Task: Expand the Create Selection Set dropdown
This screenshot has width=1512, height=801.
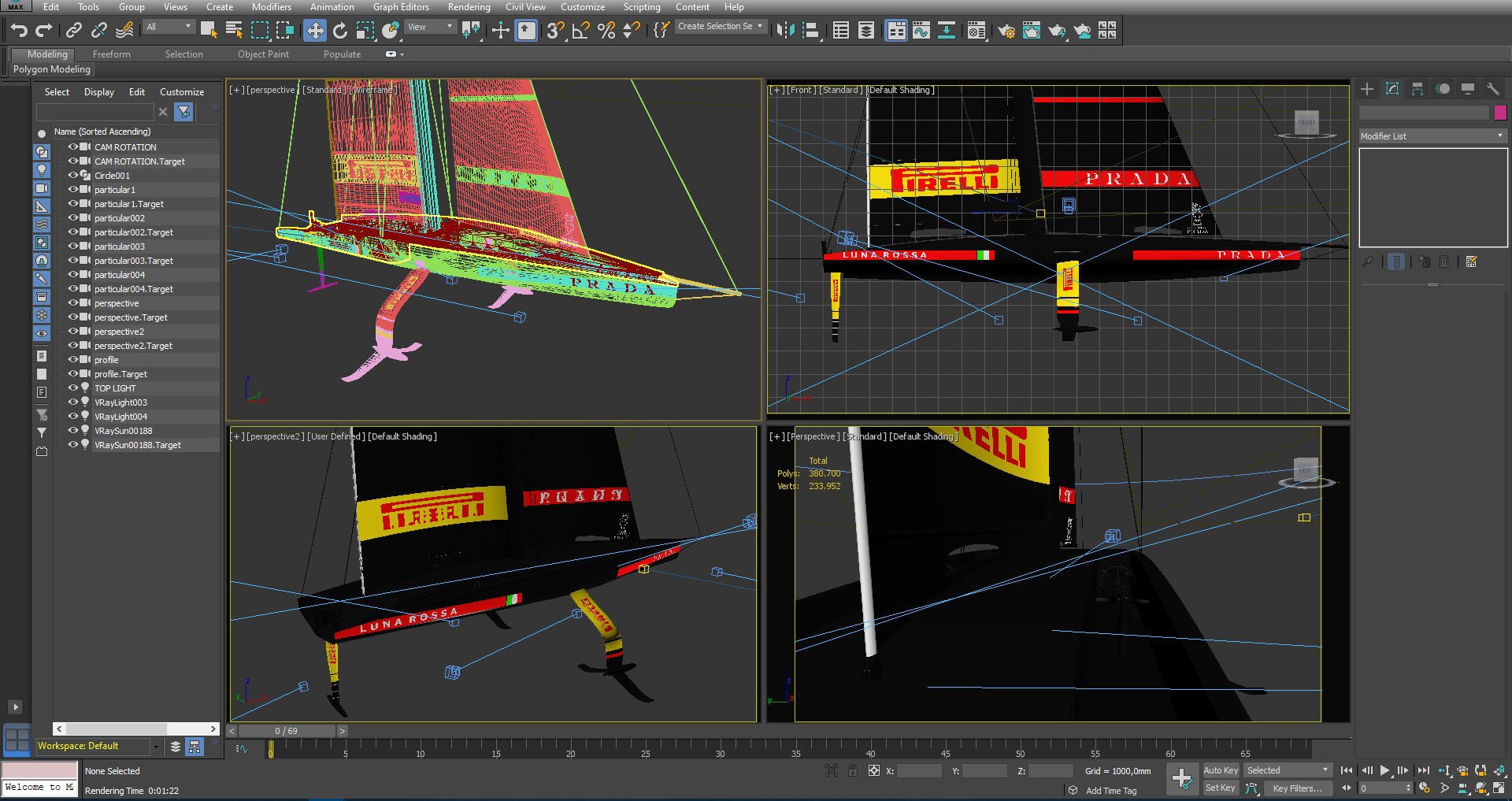Action: [721, 27]
